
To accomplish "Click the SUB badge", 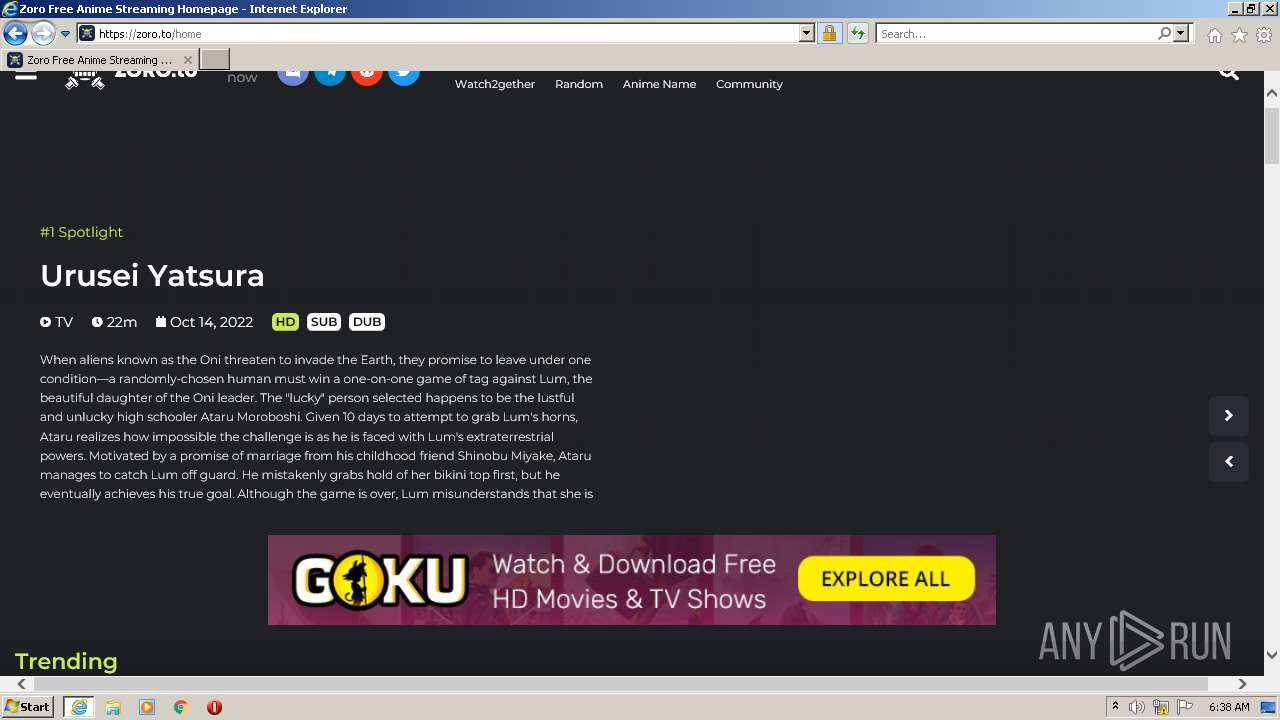I will click(324, 322).
